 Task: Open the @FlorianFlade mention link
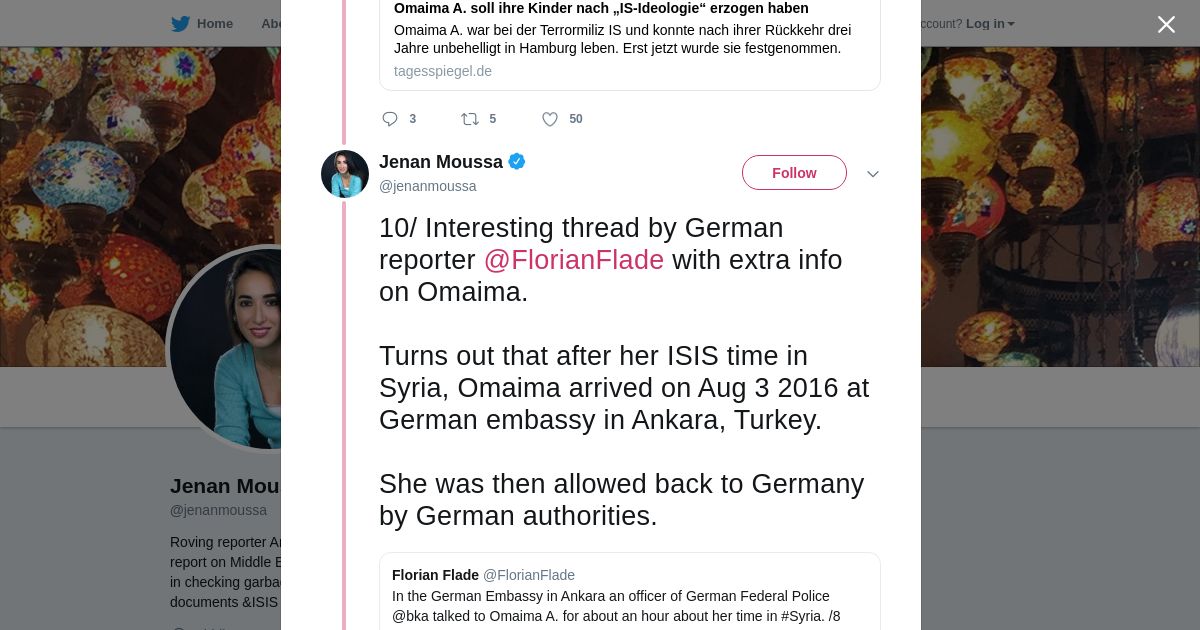click(x=573, y=260)
